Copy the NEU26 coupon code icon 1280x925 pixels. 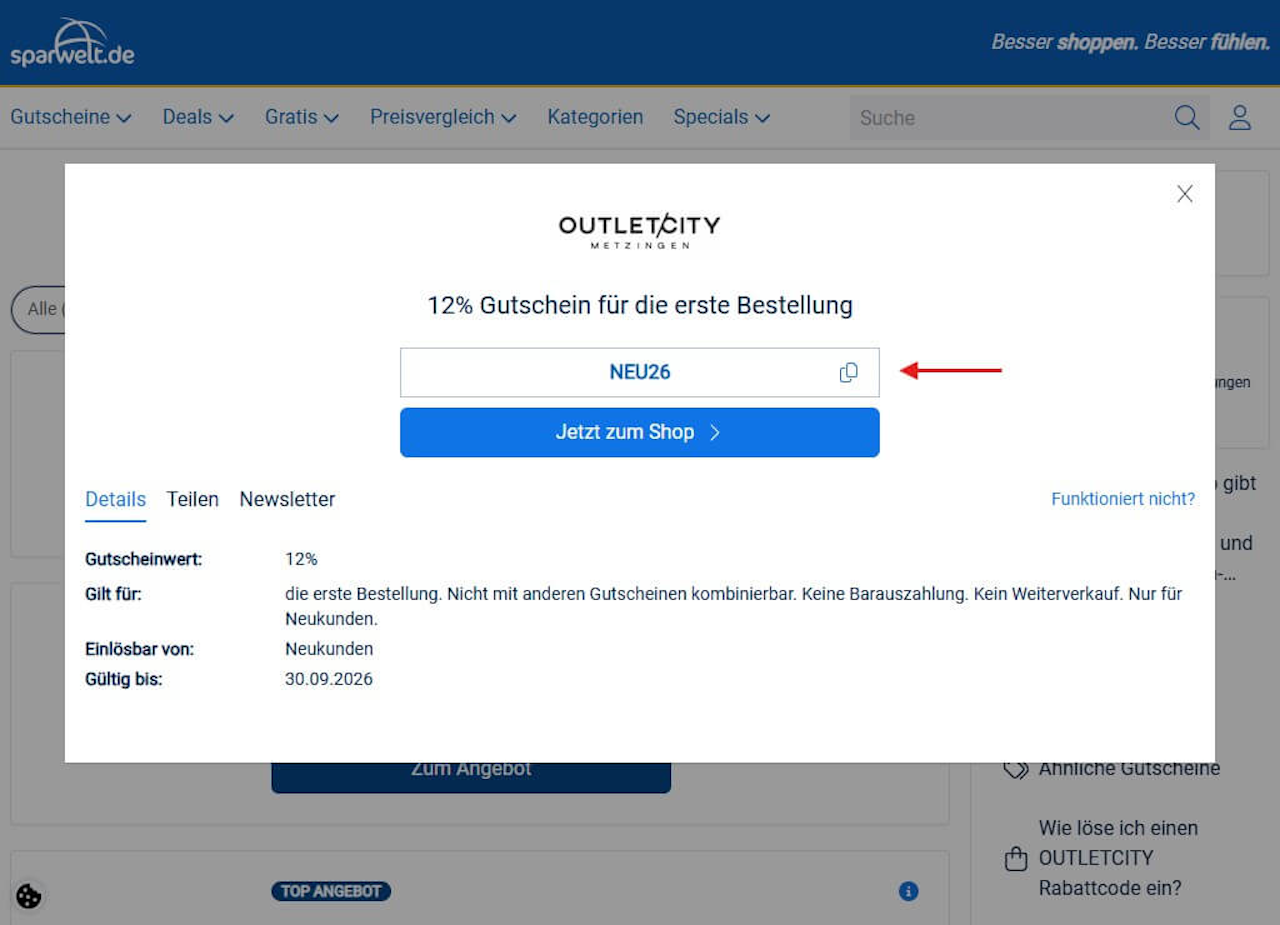848,372
